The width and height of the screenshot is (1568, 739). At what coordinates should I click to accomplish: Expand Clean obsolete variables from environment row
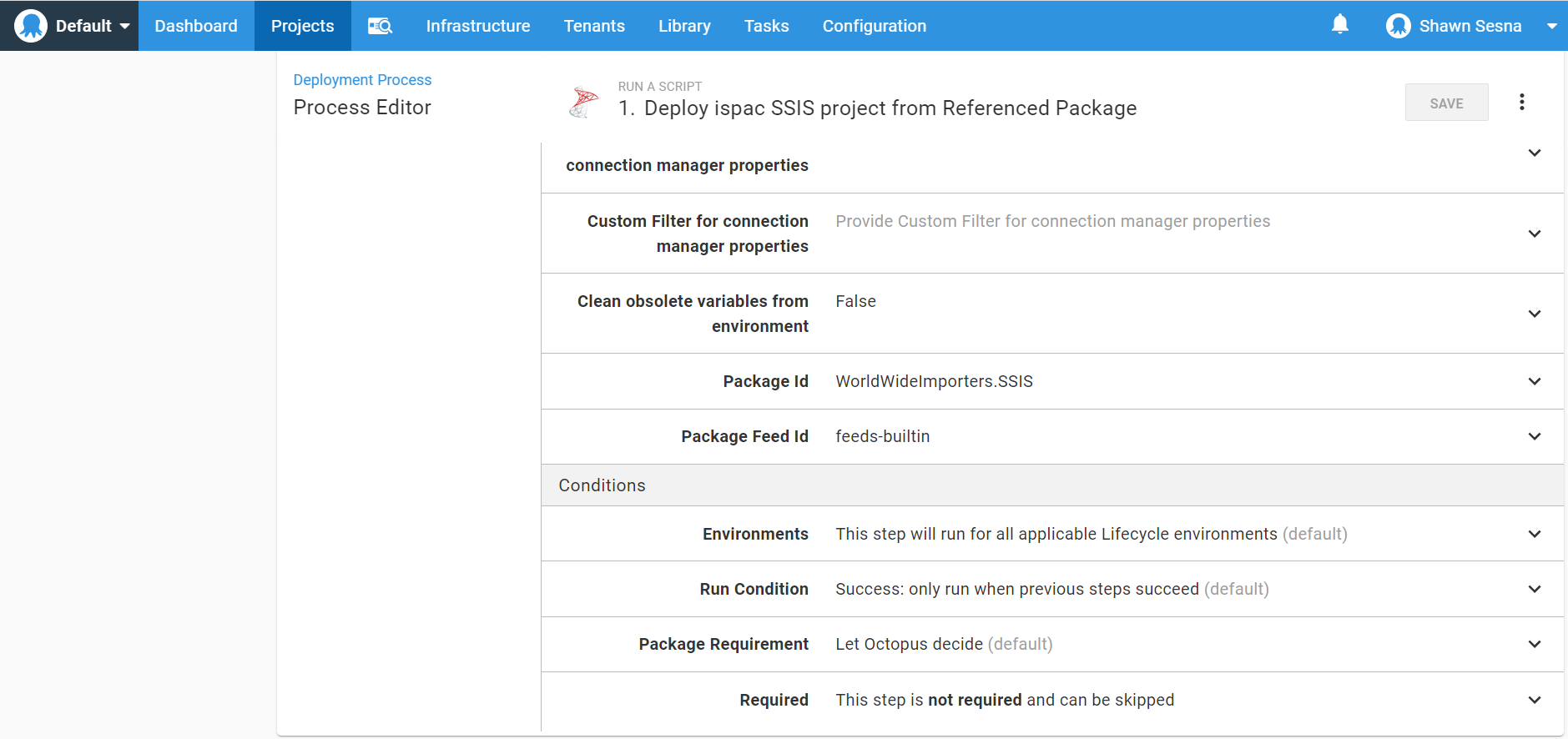1534,314
